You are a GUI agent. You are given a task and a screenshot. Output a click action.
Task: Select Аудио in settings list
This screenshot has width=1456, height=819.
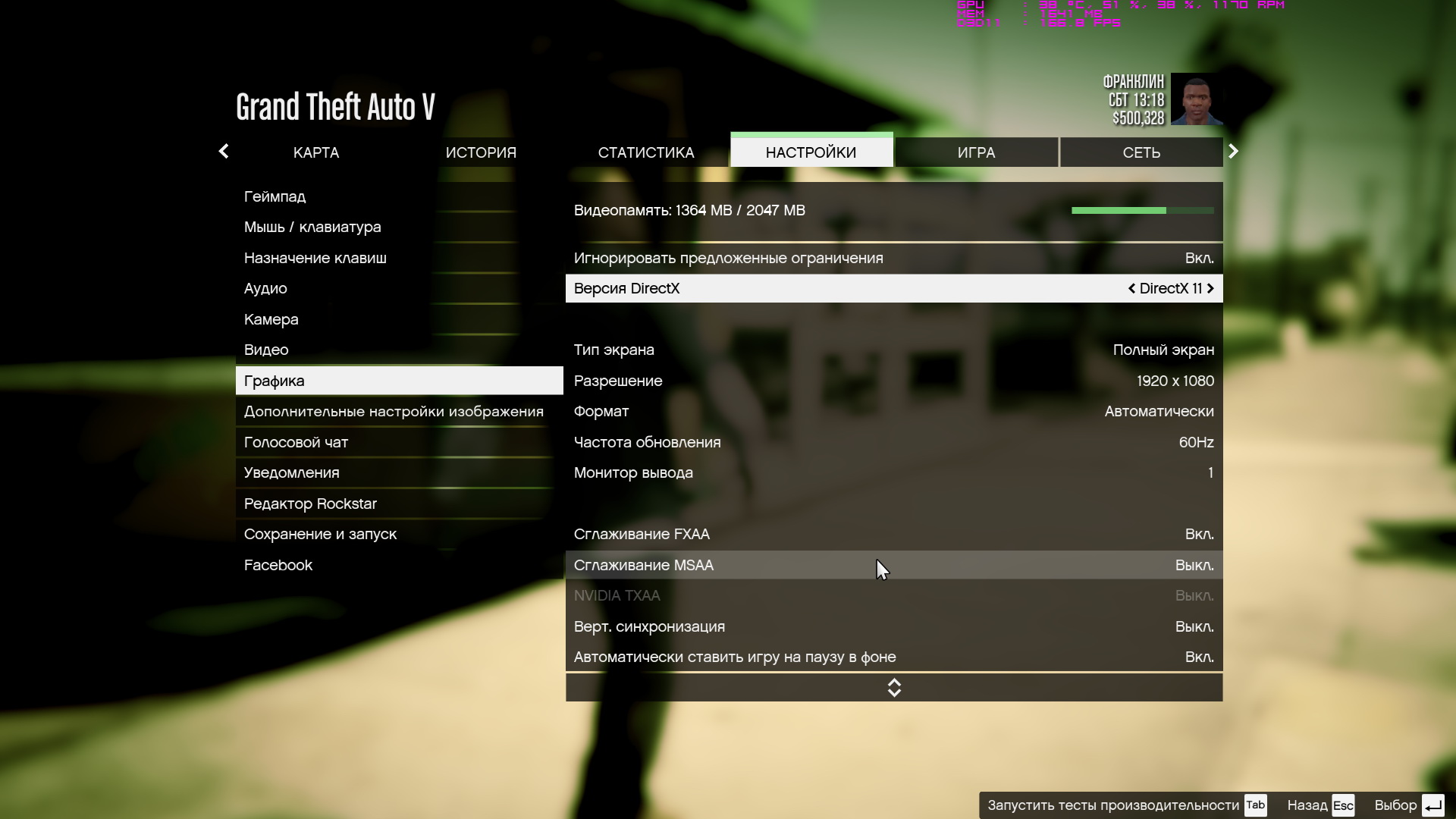click(265, 289)
